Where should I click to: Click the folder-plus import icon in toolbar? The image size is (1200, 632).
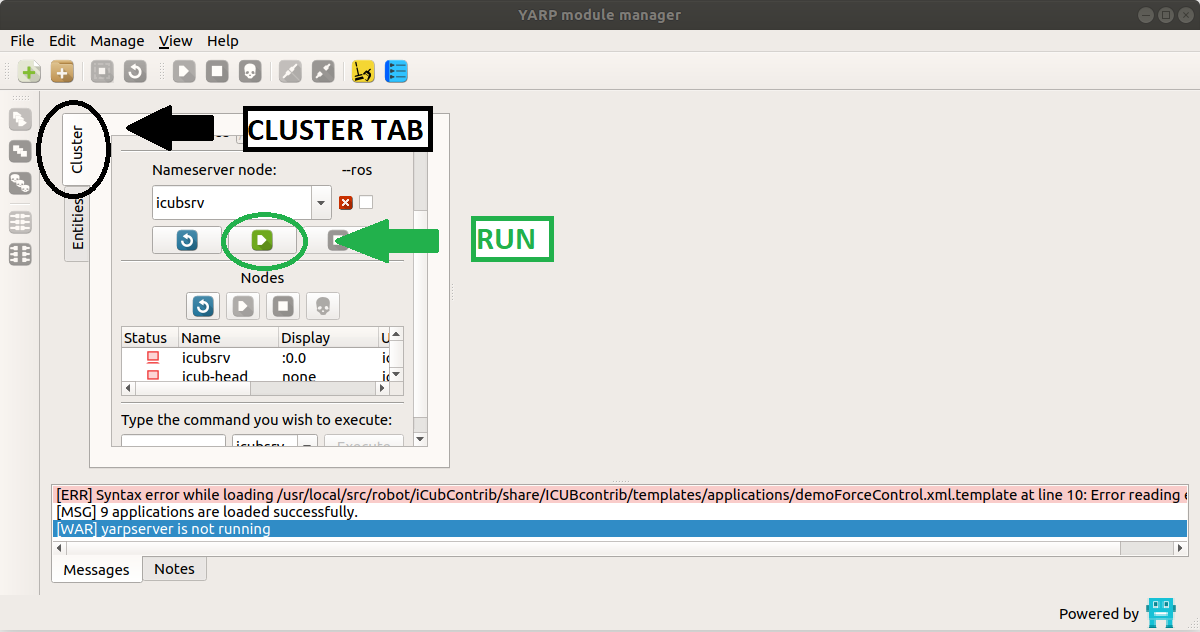[62, 72]
